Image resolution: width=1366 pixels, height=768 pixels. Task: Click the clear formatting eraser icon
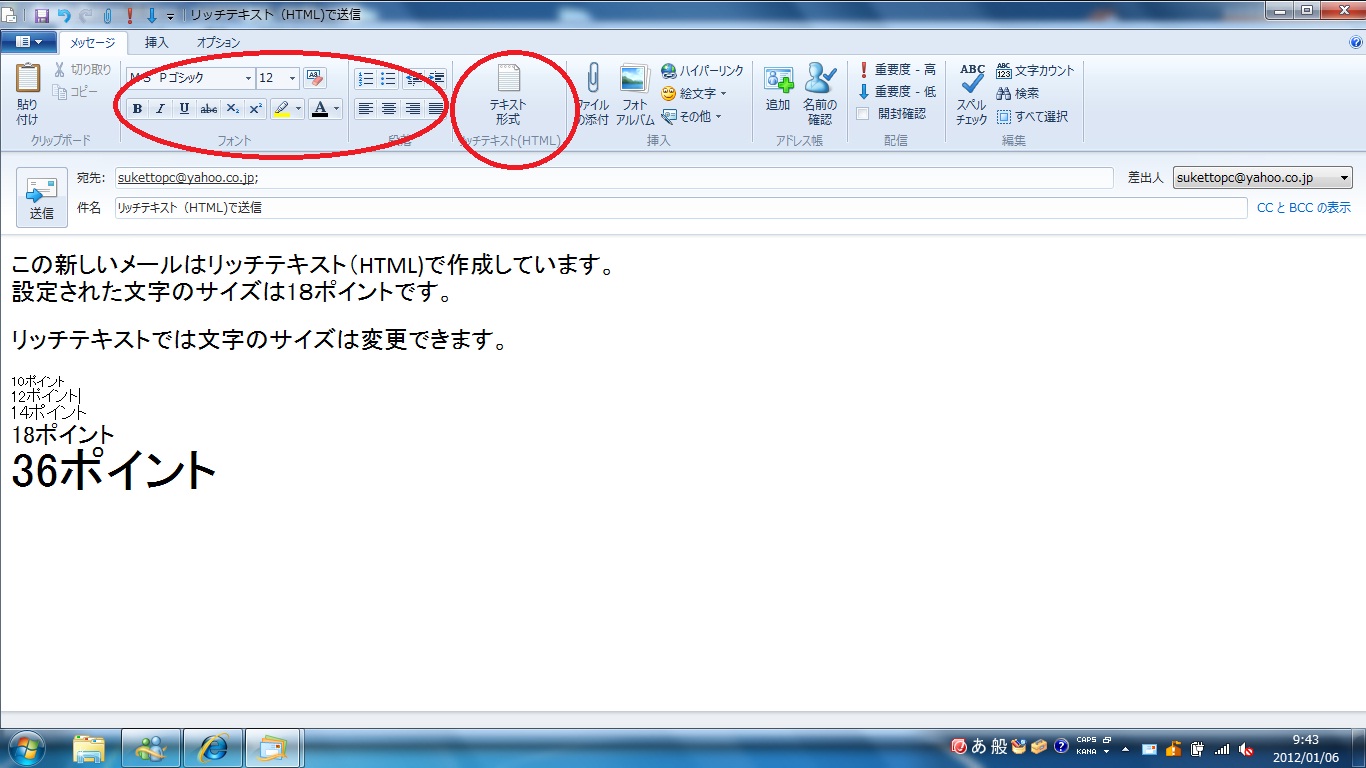pyautogui.click(x=315, y=78)
